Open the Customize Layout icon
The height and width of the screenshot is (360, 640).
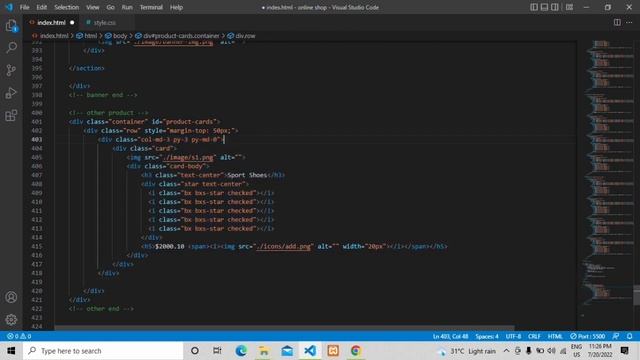point(569,7)
